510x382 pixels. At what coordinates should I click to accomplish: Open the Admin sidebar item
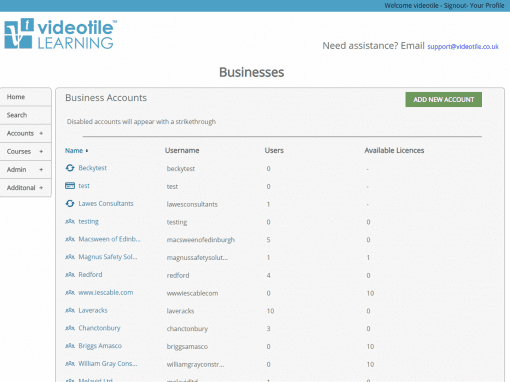(26, 169)
